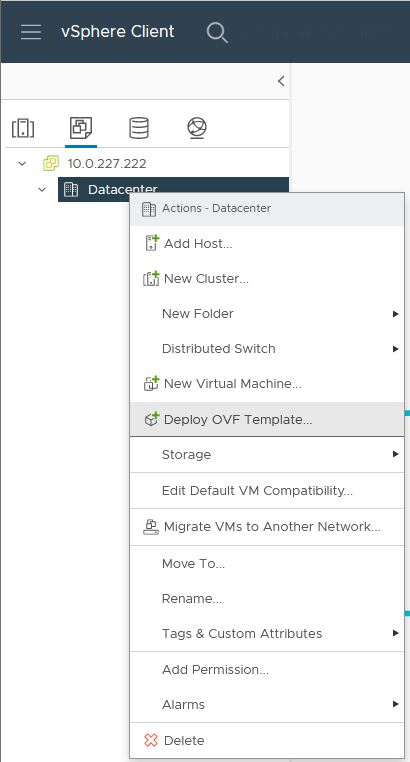Viewport: 410px width, 762px height.
Task: Expand Alarms submenu arrow
Action: tap(395, 704)
